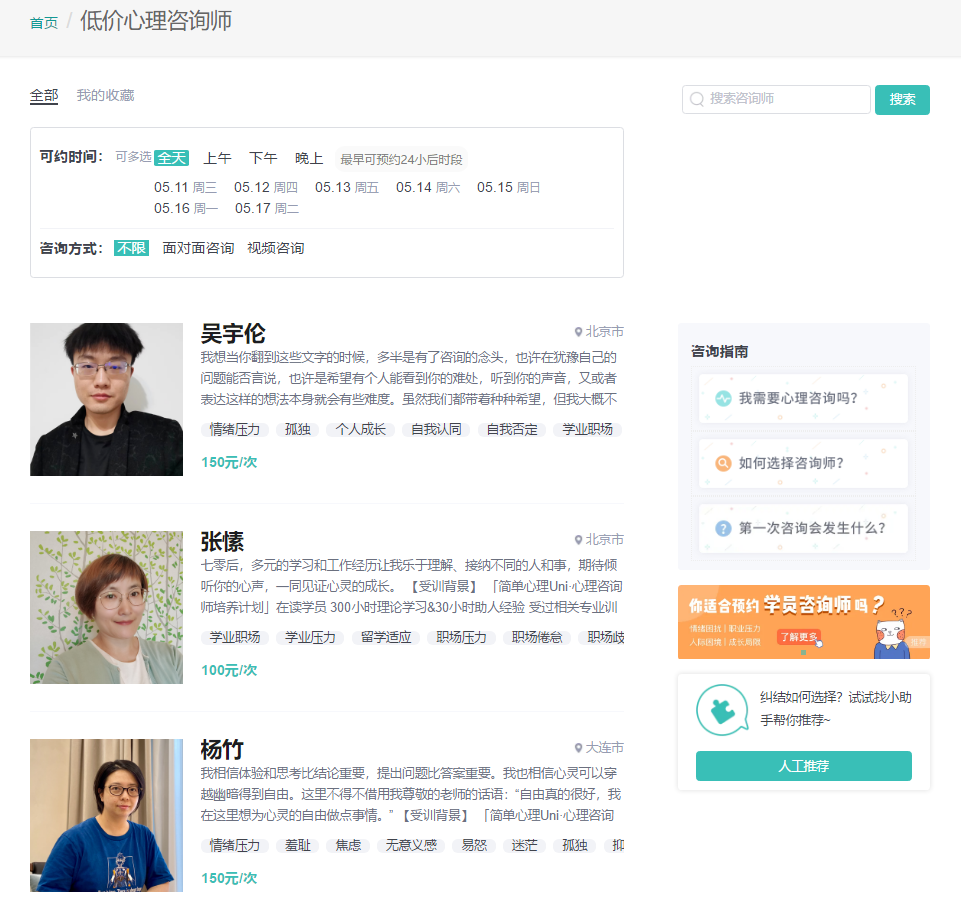Click location pin on 吴宇伦's card
Image resolution: width=961 pixels, height=910 pixels.
coord(578,332)
